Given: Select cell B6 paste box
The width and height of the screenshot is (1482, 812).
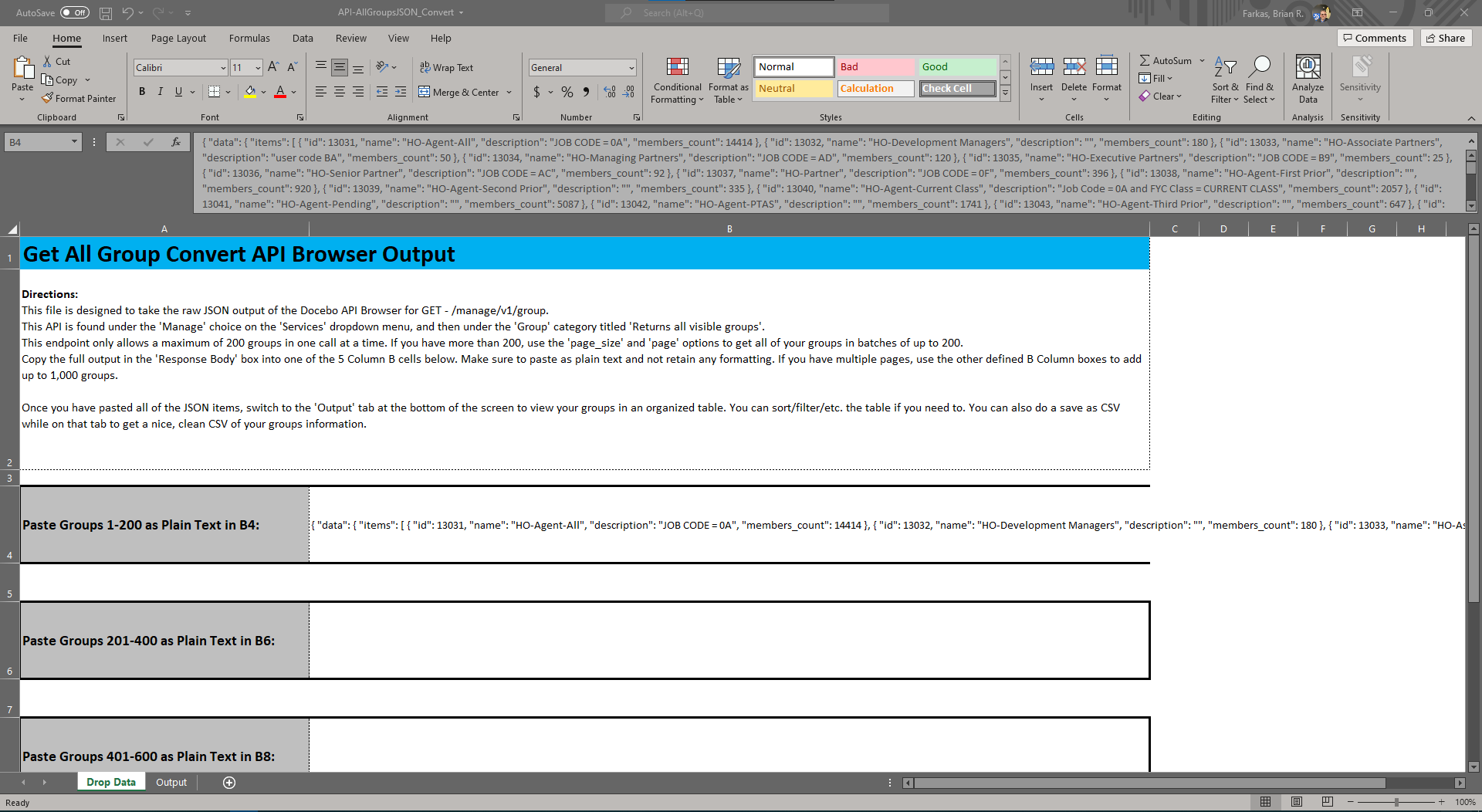Looking at the screenshot, I should [x=729, y=641].
